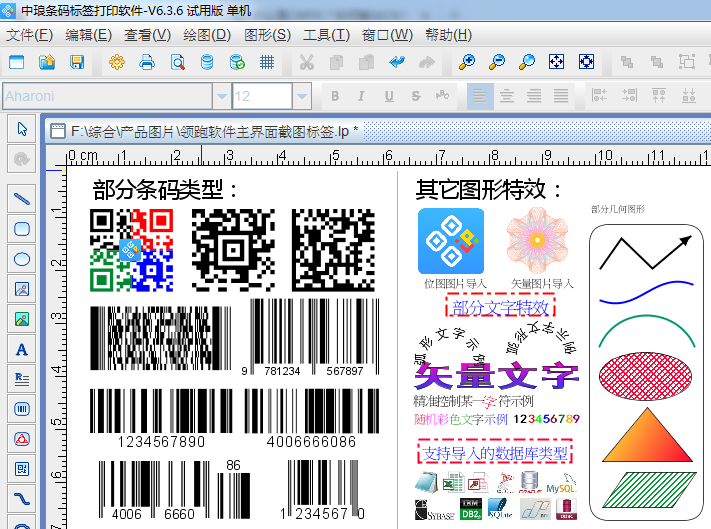Click the database with green check icon

point(237,62)
